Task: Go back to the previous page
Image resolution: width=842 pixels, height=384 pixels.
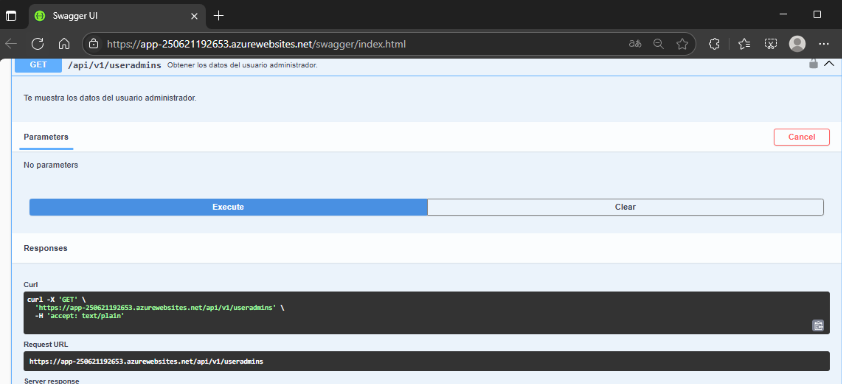Action: [x=11, y=44]
